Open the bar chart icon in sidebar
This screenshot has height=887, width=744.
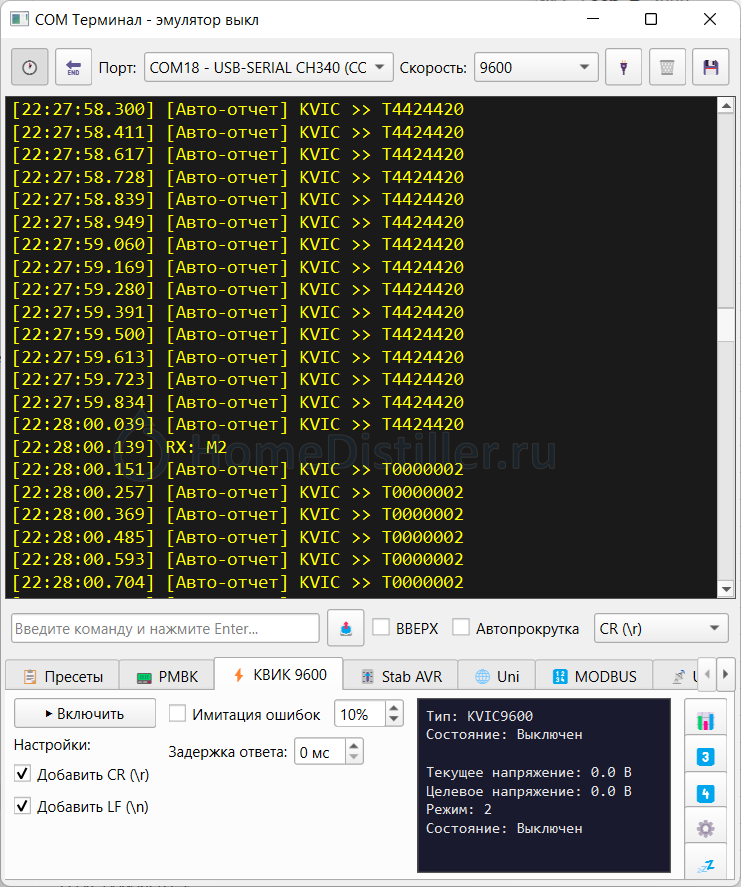coord(705,720)
